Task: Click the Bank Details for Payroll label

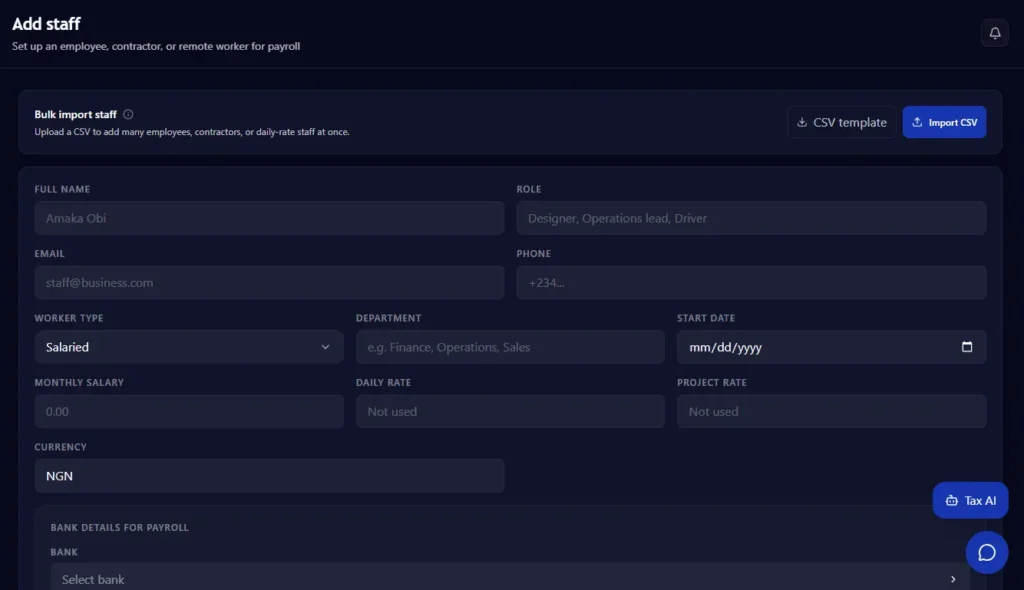Action: (x=120, y=527)
